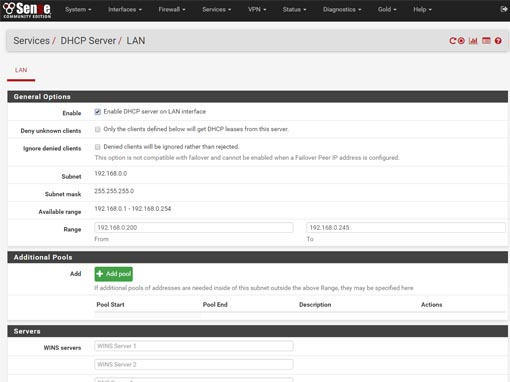Click the subnet mask value 255.255.255.0

[114, 191]
